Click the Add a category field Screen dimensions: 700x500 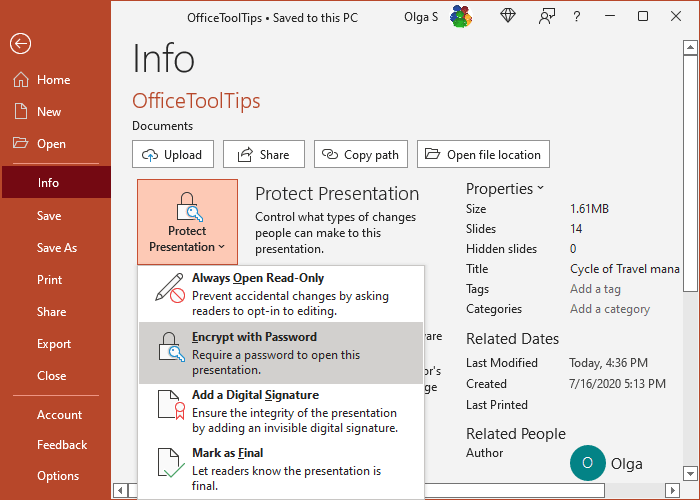609,309
